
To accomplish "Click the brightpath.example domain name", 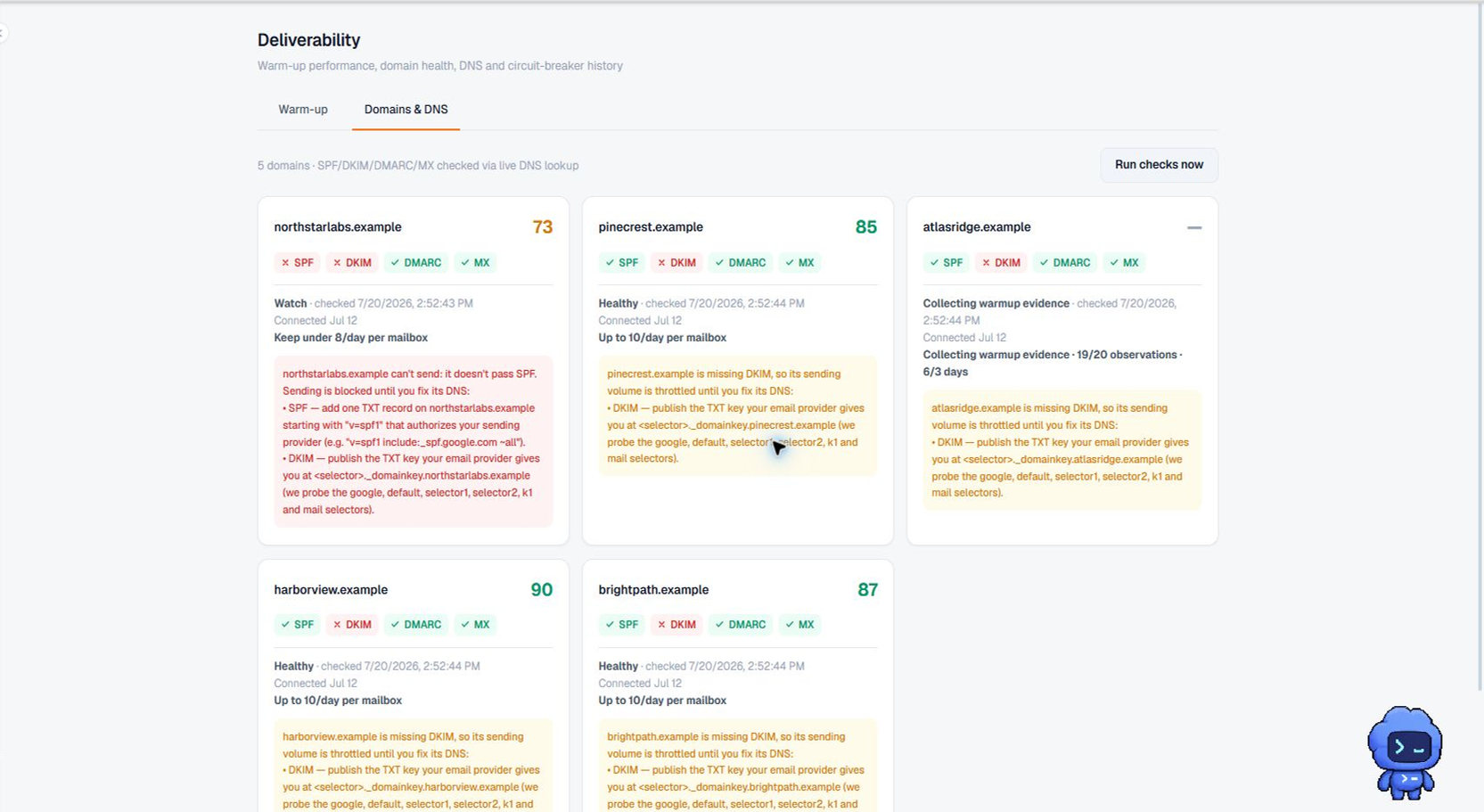I will (653, 590).
